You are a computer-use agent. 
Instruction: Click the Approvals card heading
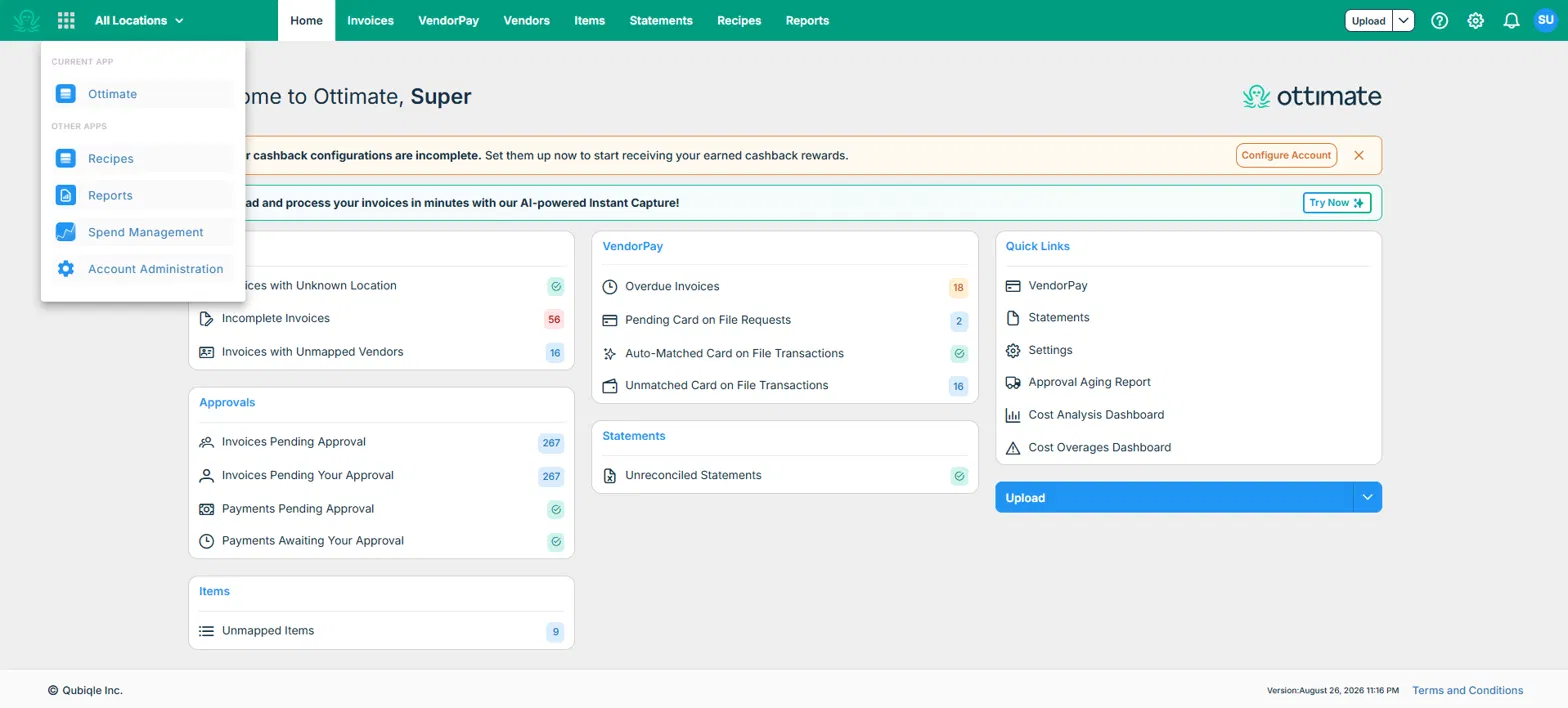click(227, 402)
